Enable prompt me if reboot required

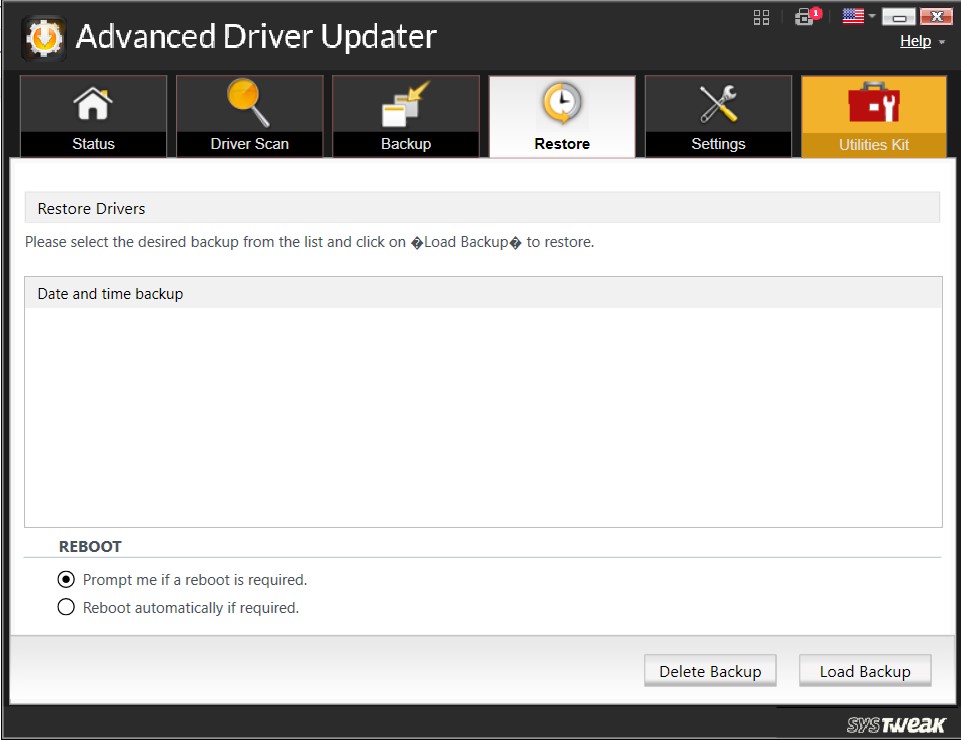point(66,579)
